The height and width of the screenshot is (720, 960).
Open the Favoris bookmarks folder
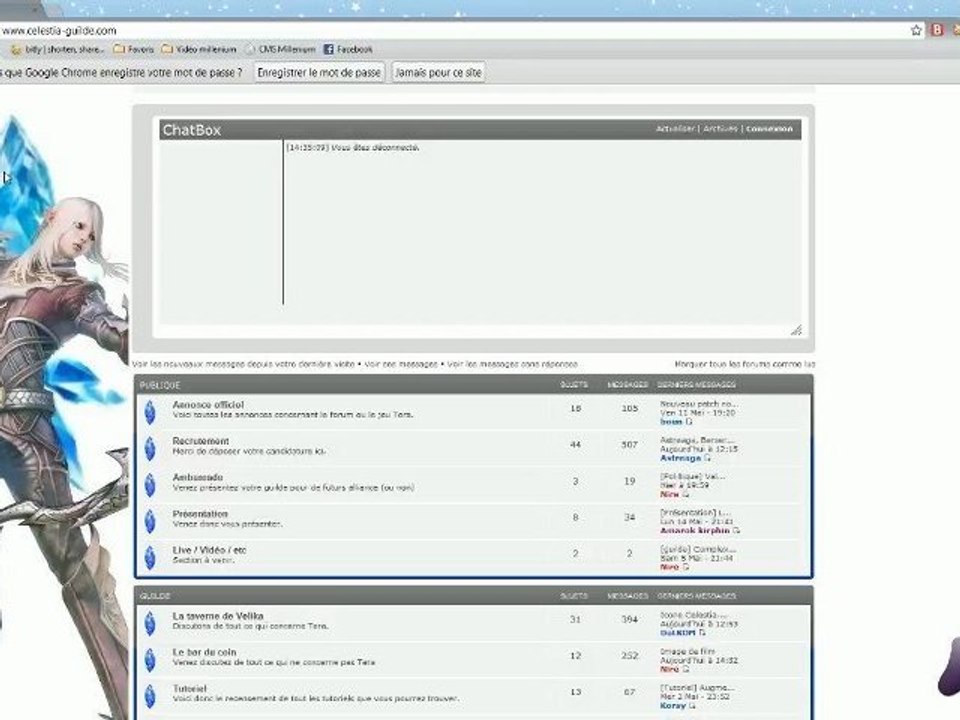[x=133, y=49]
